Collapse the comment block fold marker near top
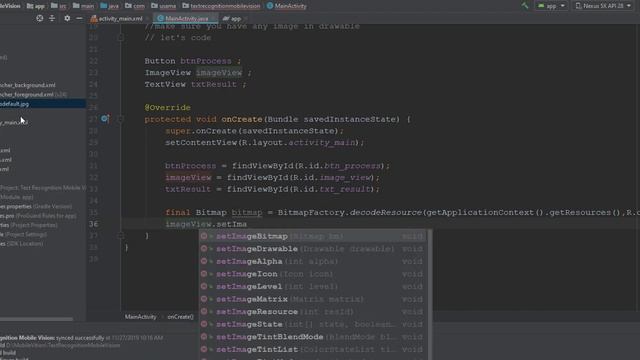 pos(120,38)
